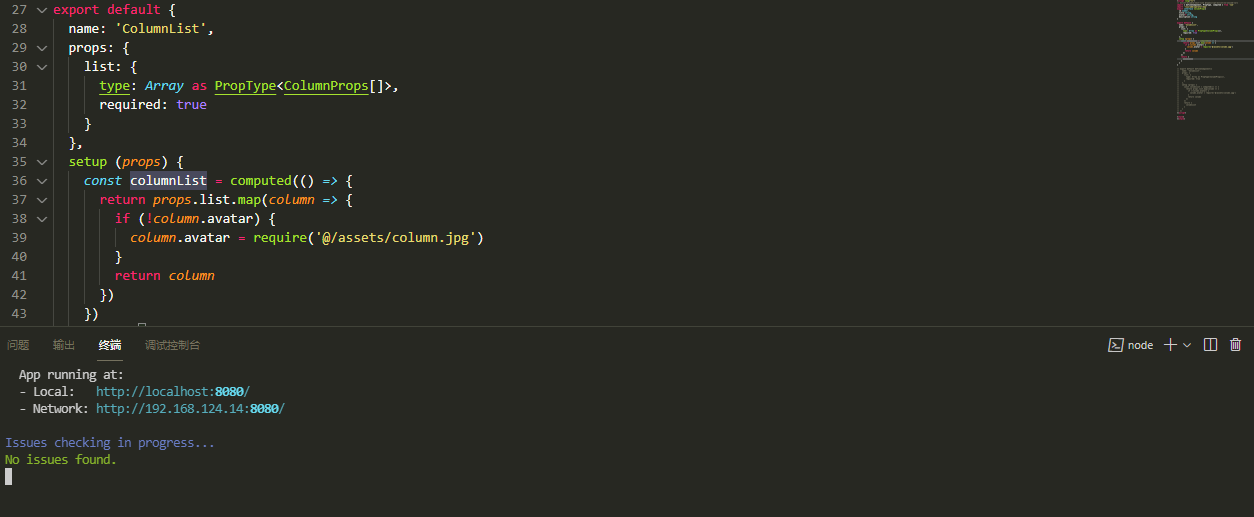Viewport: 1254px width, 517px height.
Task: Collapse the export default block at line 27
Action: click(41, 9)
